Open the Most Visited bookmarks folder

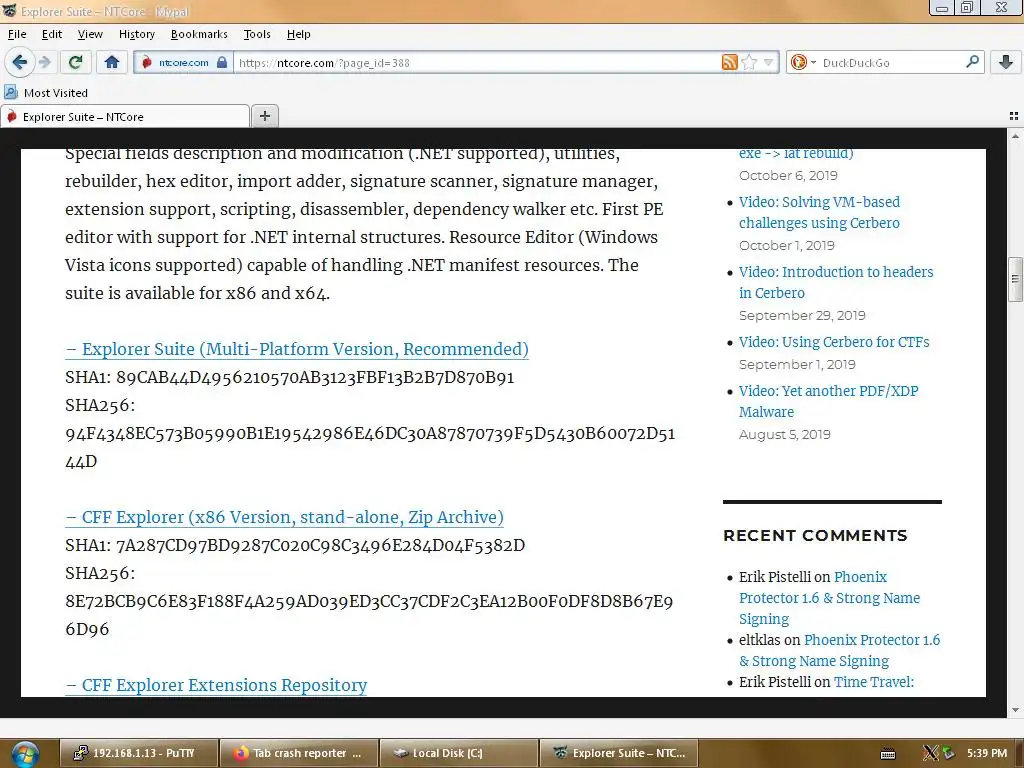[46, 93]
